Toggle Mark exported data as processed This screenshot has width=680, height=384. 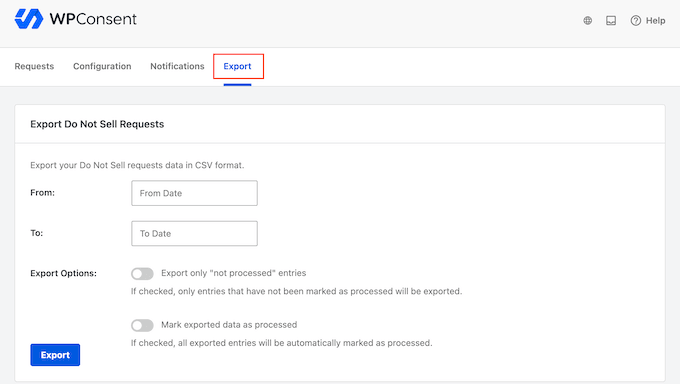142,325
